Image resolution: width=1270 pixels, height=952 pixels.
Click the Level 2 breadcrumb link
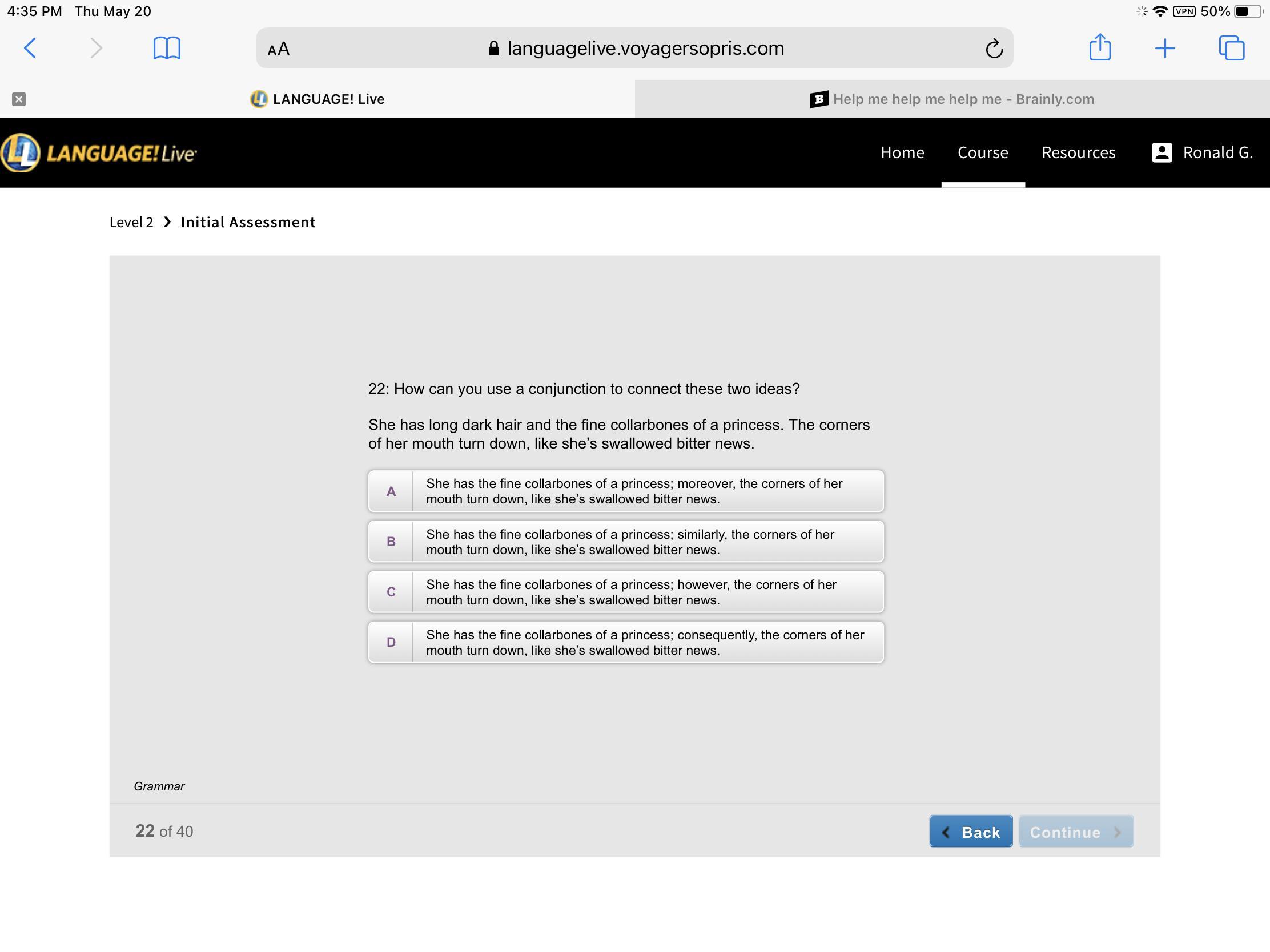[x=131, y=223]
